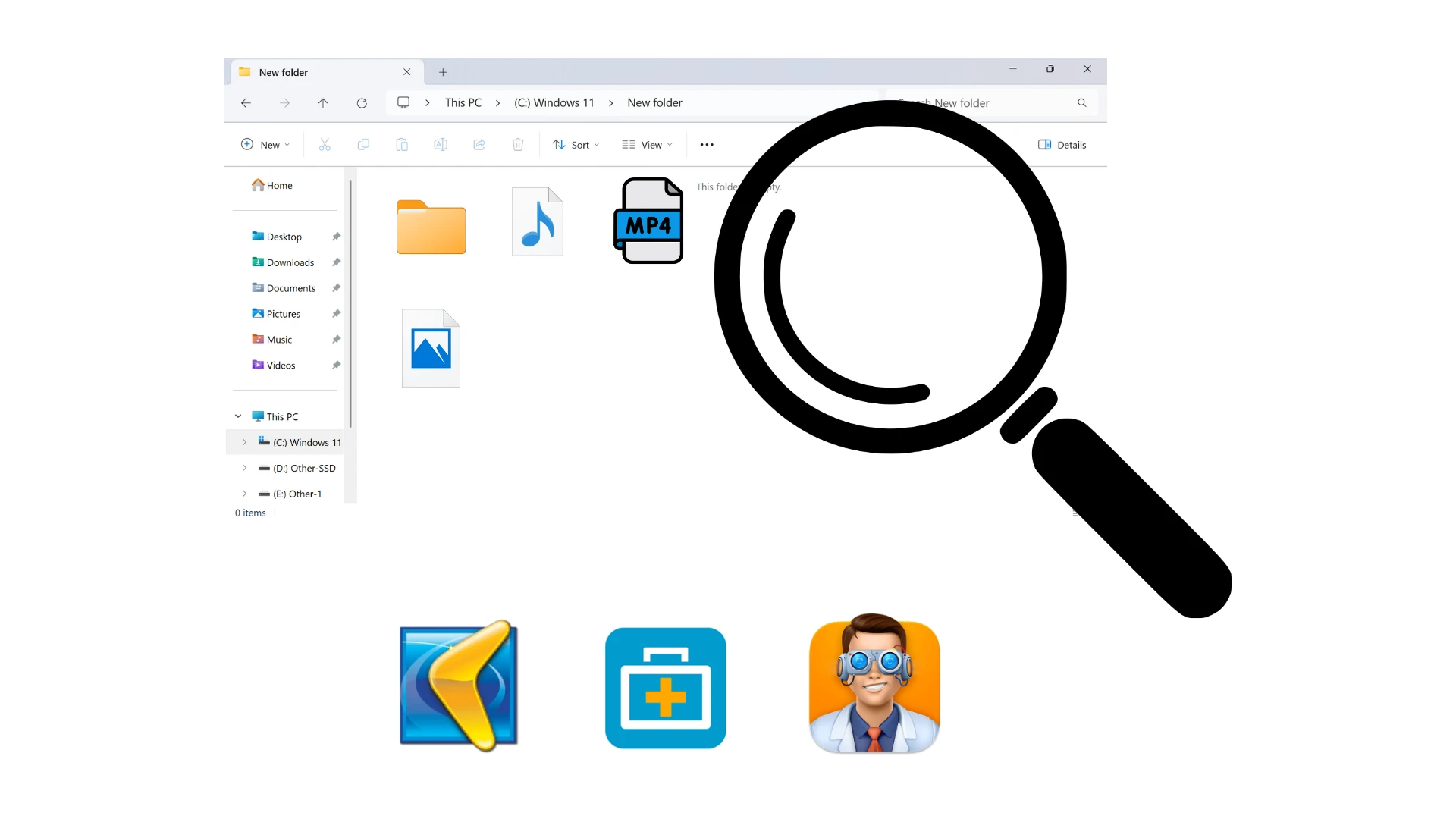Click the Refresh button in navigation bar
1456x819 pixels.
pyautogui.click(x=362, y=103)
